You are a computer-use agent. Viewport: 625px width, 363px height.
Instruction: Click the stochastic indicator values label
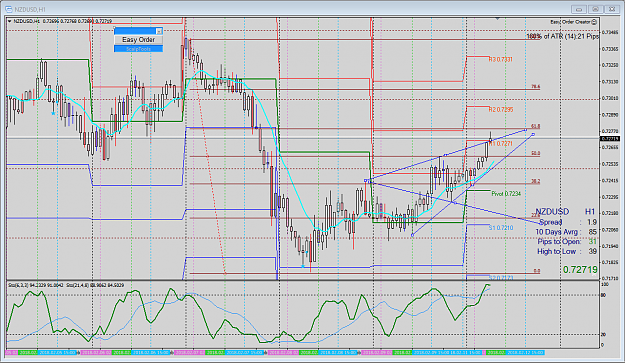65,285
